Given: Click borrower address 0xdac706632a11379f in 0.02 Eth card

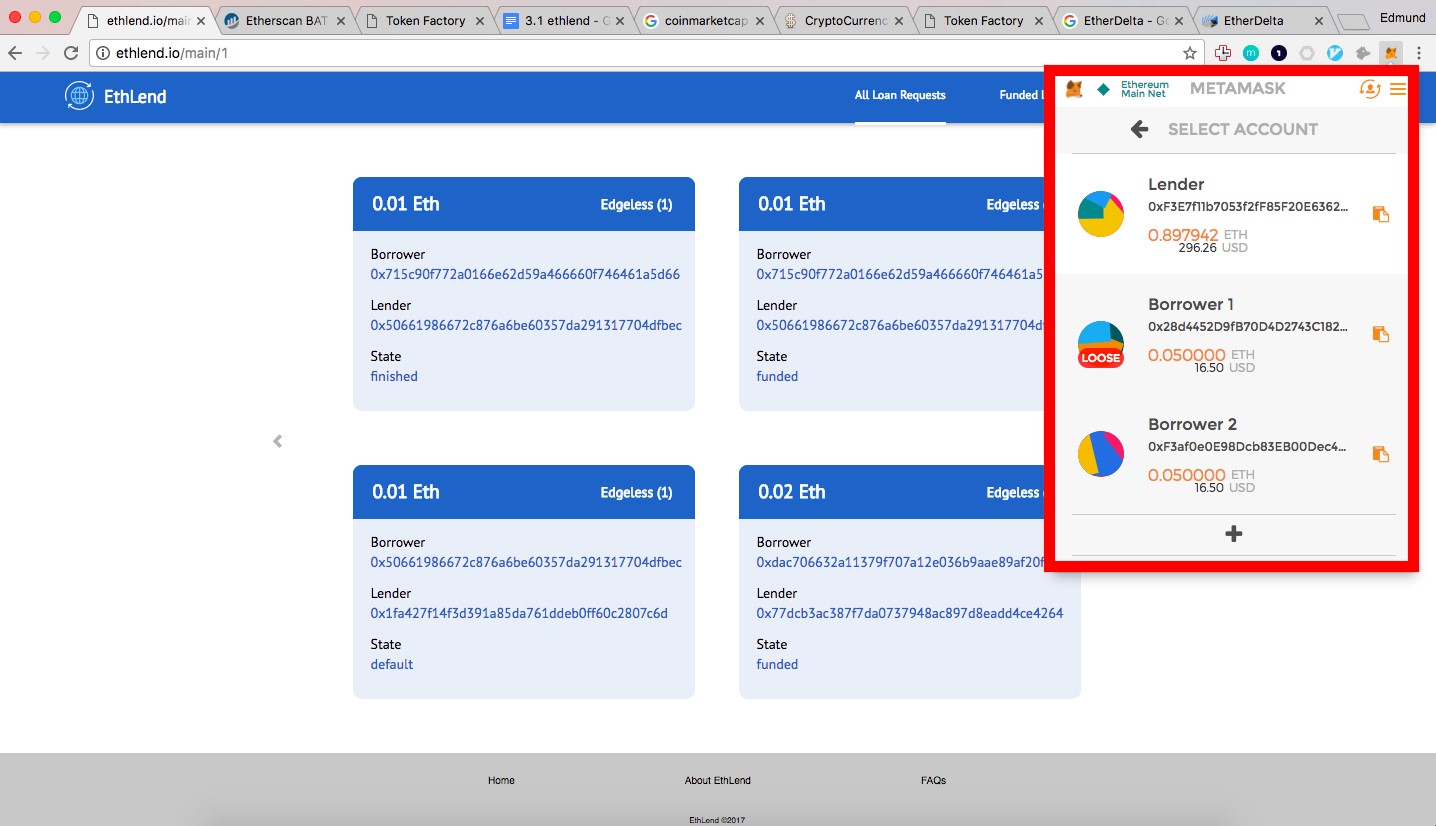Looking at the screenshot, I should (900, 562).
